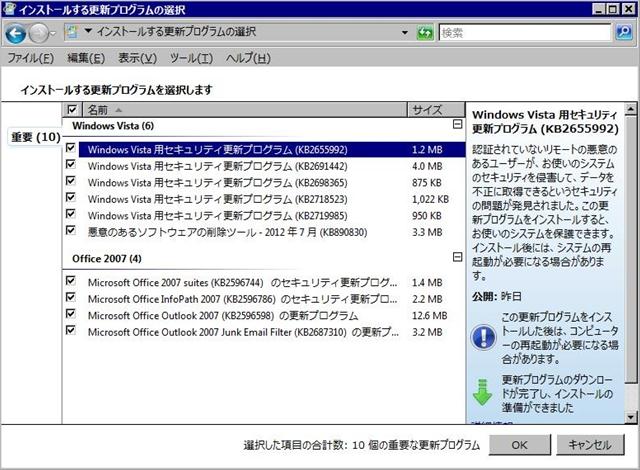Uncheck the KB2698365 update checkbox
The image size is (640, 470).
[71, 180]
